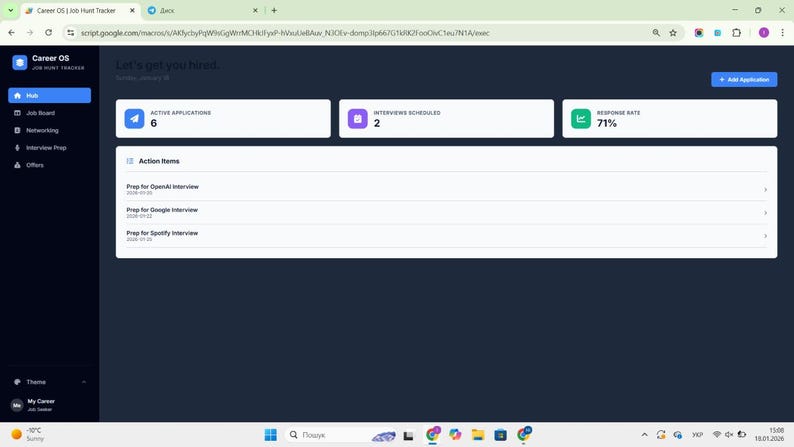The width and height of the screenshot is (794, 447).
Task: Open the tab search dropdown arrow
Action: click(x=10, y=10)
